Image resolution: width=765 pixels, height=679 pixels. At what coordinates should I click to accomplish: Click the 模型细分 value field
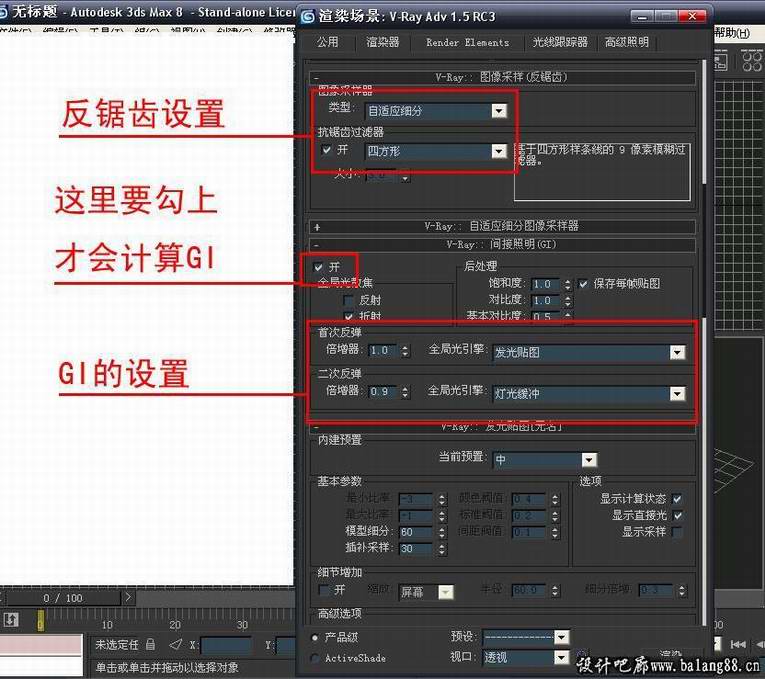416,532
